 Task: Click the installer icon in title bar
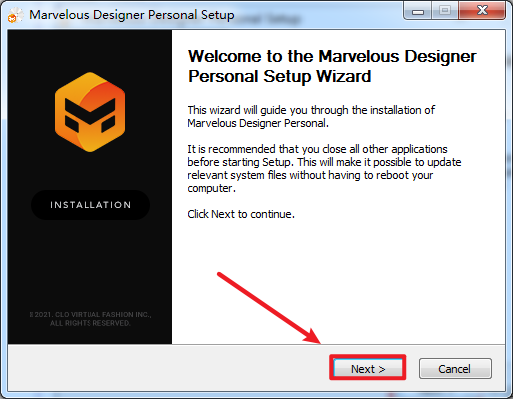15,15
